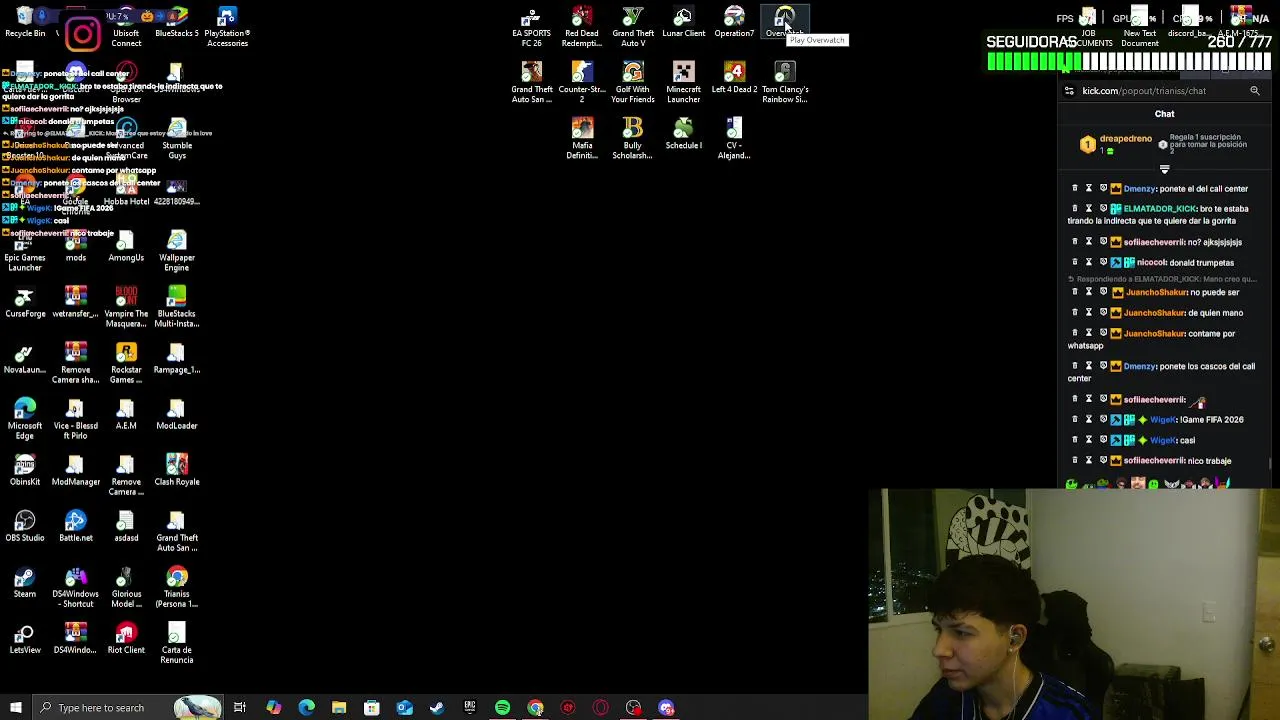The image size is (1280, 720).
Task: Open OBS Studio desktop icon
Action: pos(25,526)
